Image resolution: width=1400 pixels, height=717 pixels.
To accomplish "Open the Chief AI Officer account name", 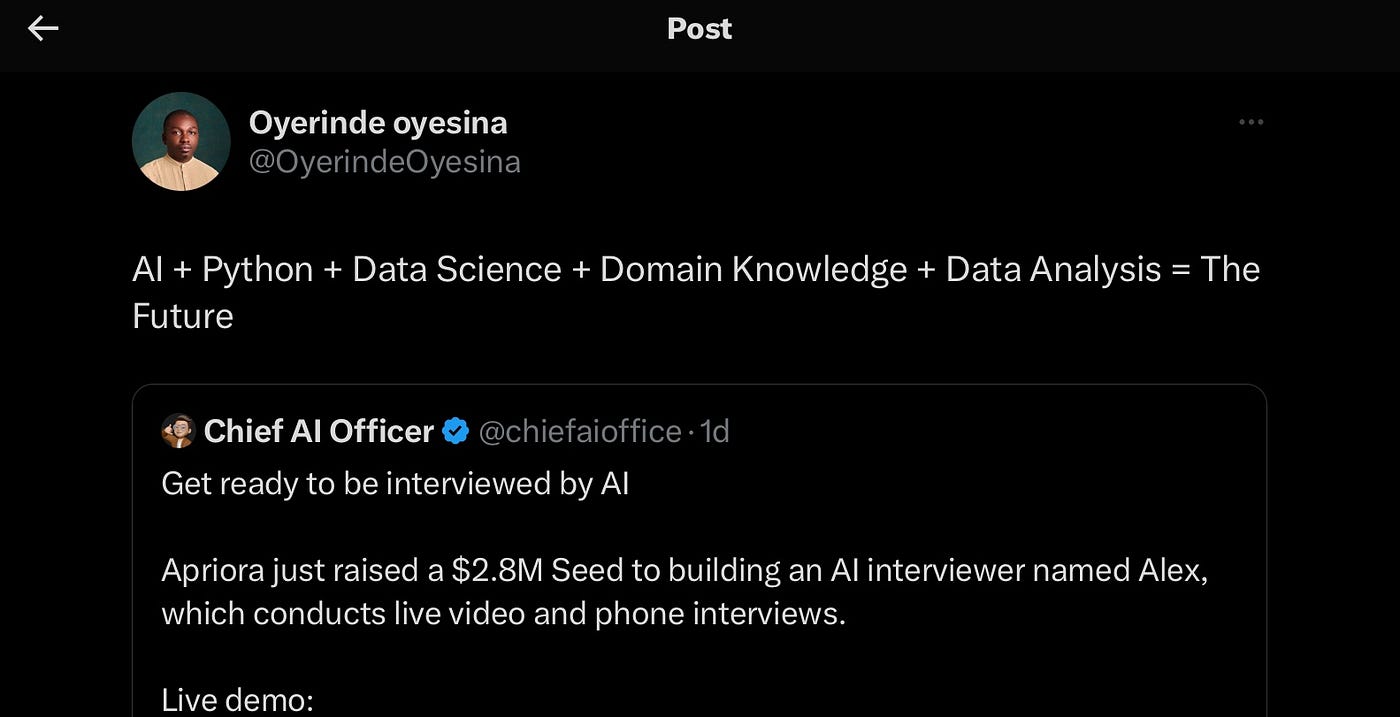I will [319, 431].
